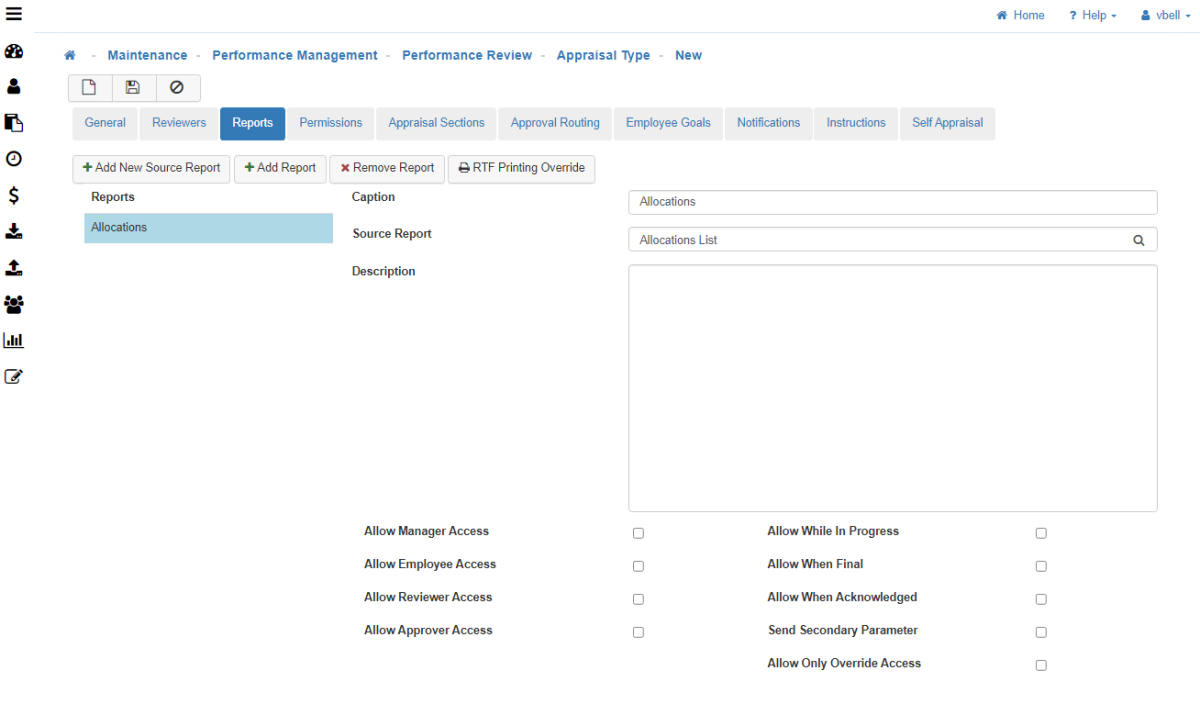Click the save floppy disk icon

133,88
